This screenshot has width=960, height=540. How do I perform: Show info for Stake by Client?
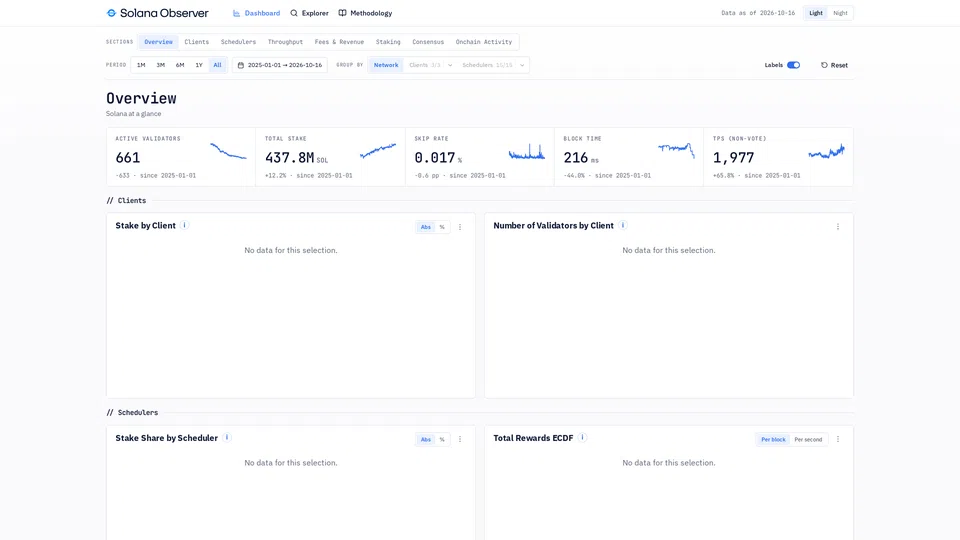click(x=184, y=225)
